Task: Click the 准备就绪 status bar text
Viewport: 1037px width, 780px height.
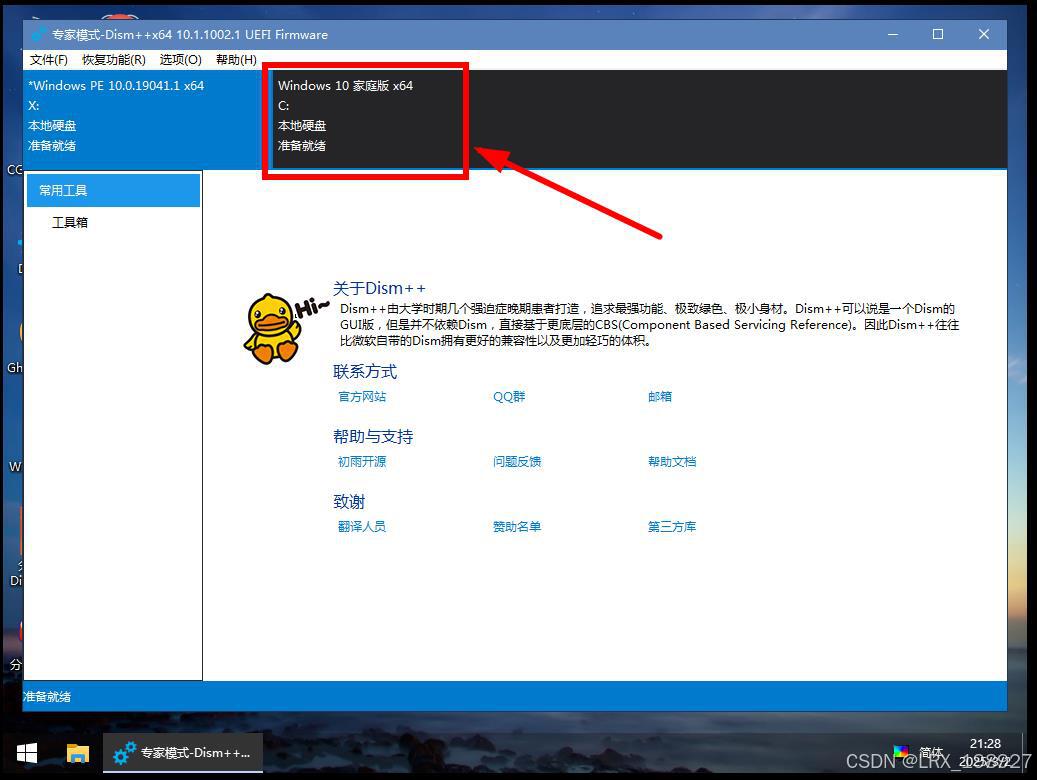Action: click(x=47, y=697)
